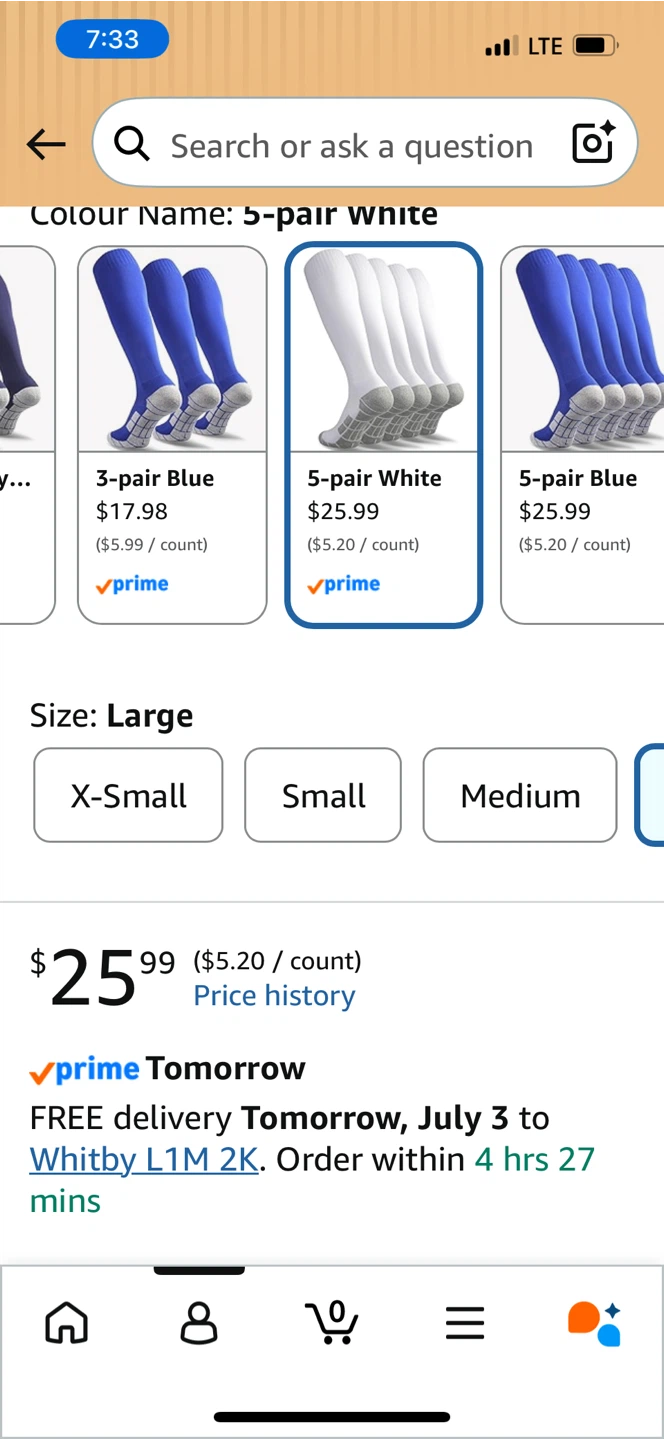Tap the Whitby L1M 2K address link
Viewport: 664px width, 1440px height.
point(144,1159)
